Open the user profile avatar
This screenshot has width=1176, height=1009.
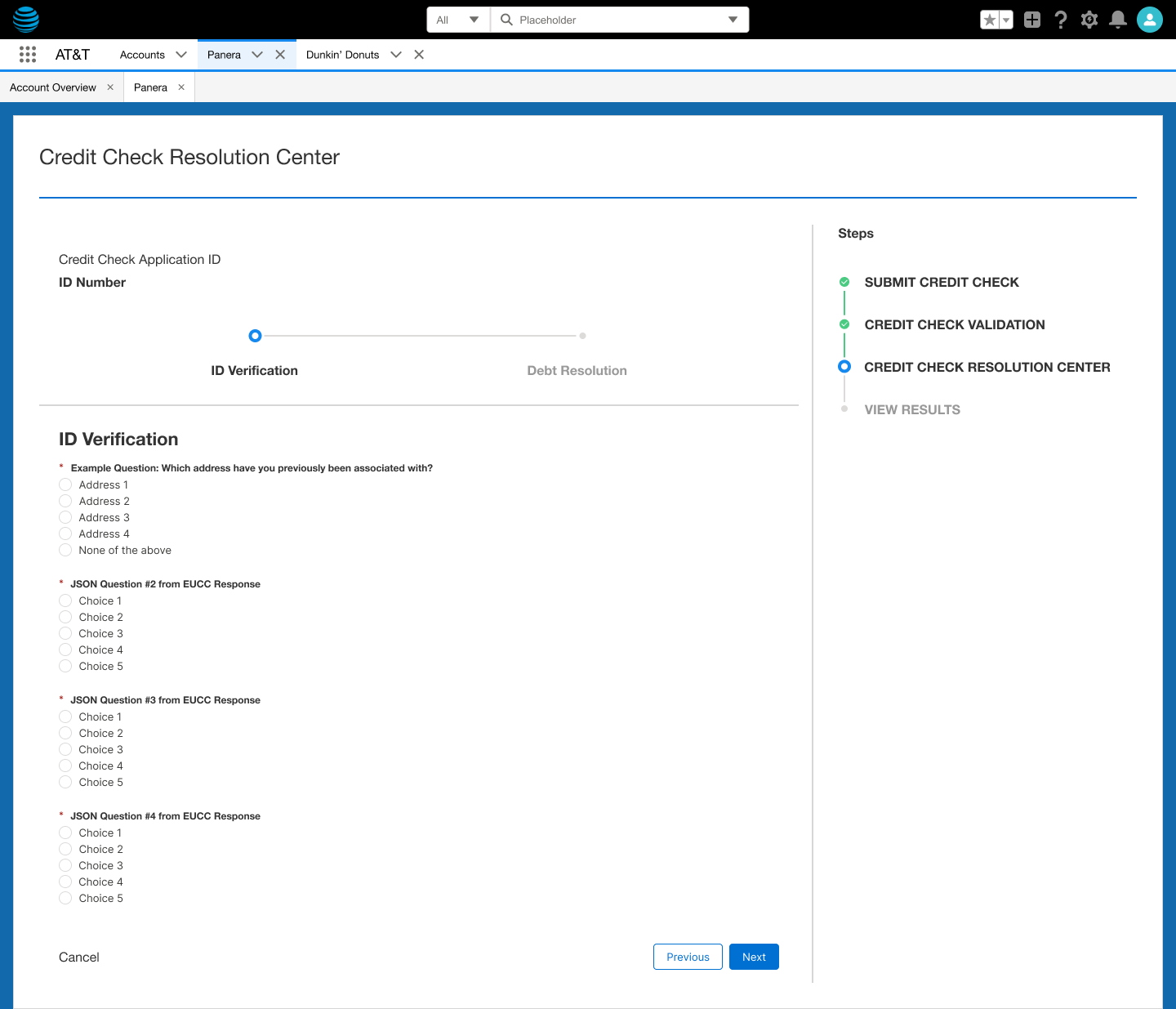(x=1150, y=20)
